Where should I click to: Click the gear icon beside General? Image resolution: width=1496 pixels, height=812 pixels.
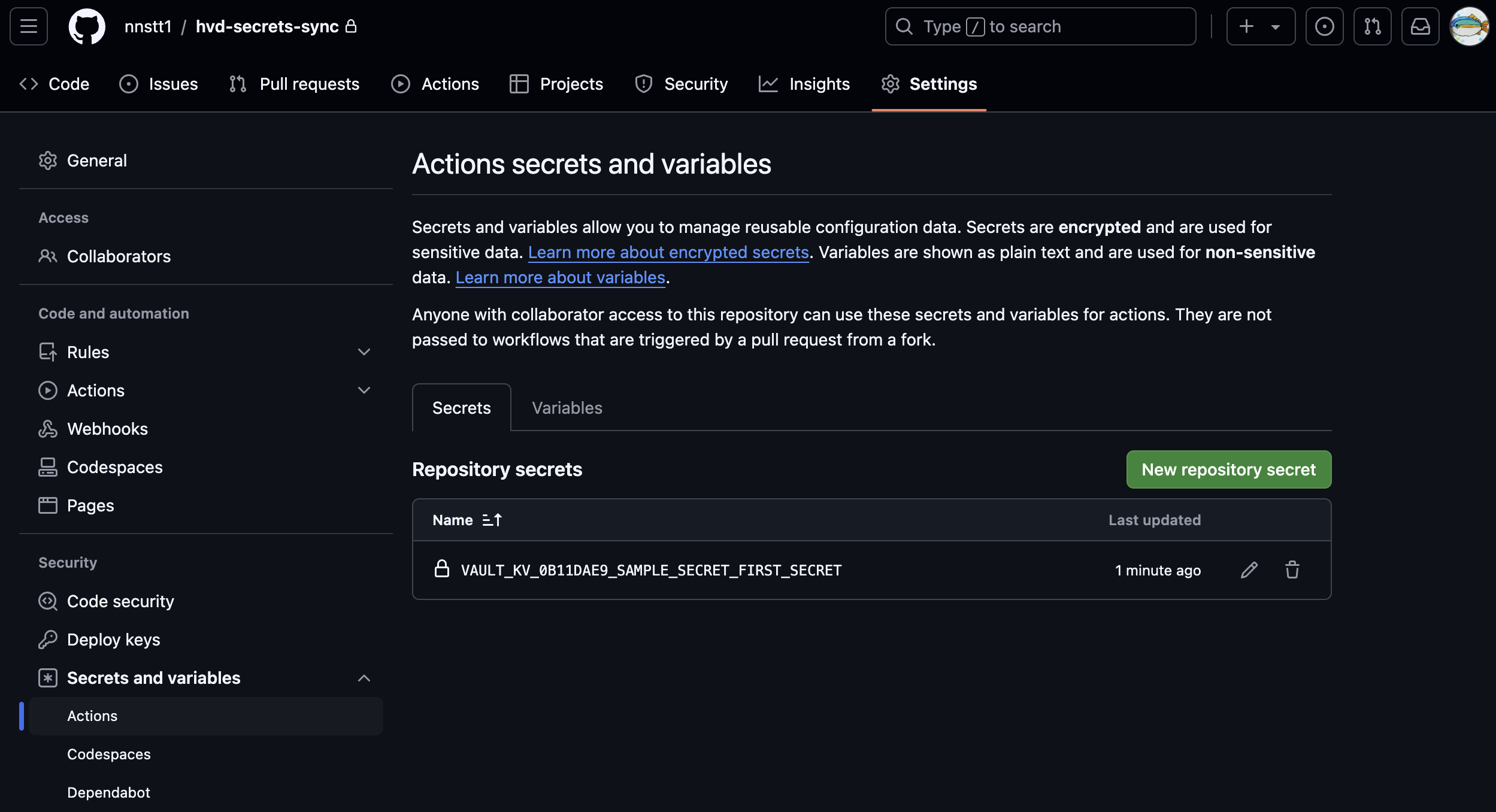(x=48, y=160)
